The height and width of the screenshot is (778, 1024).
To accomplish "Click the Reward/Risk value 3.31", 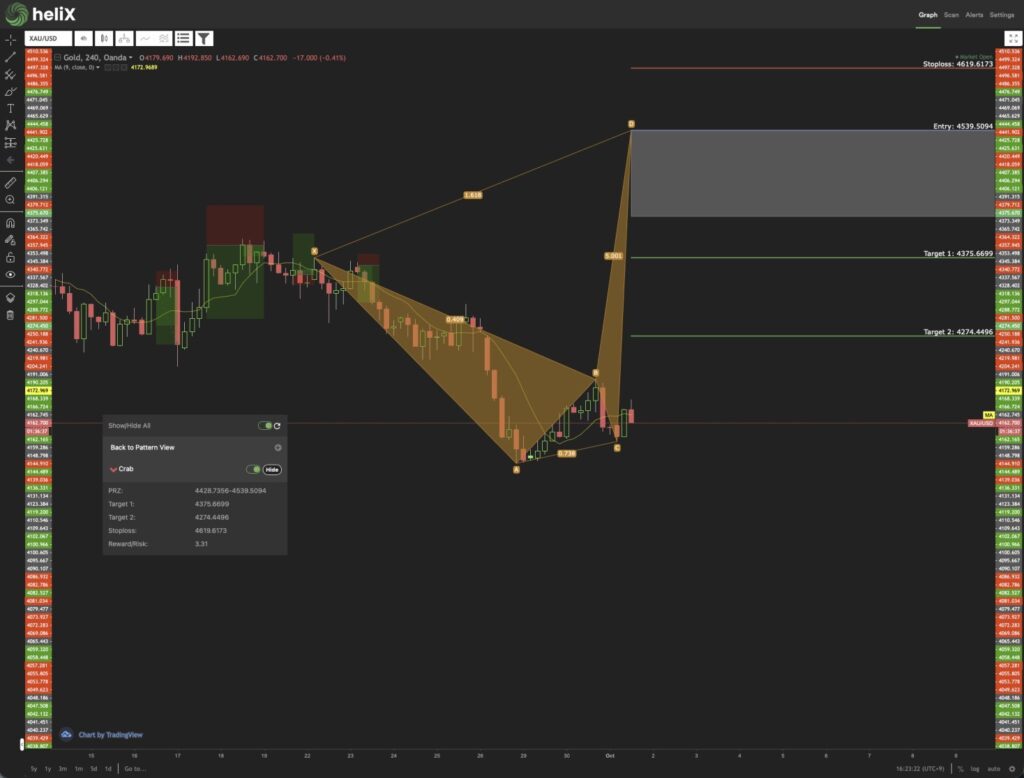I will (201, 543).
